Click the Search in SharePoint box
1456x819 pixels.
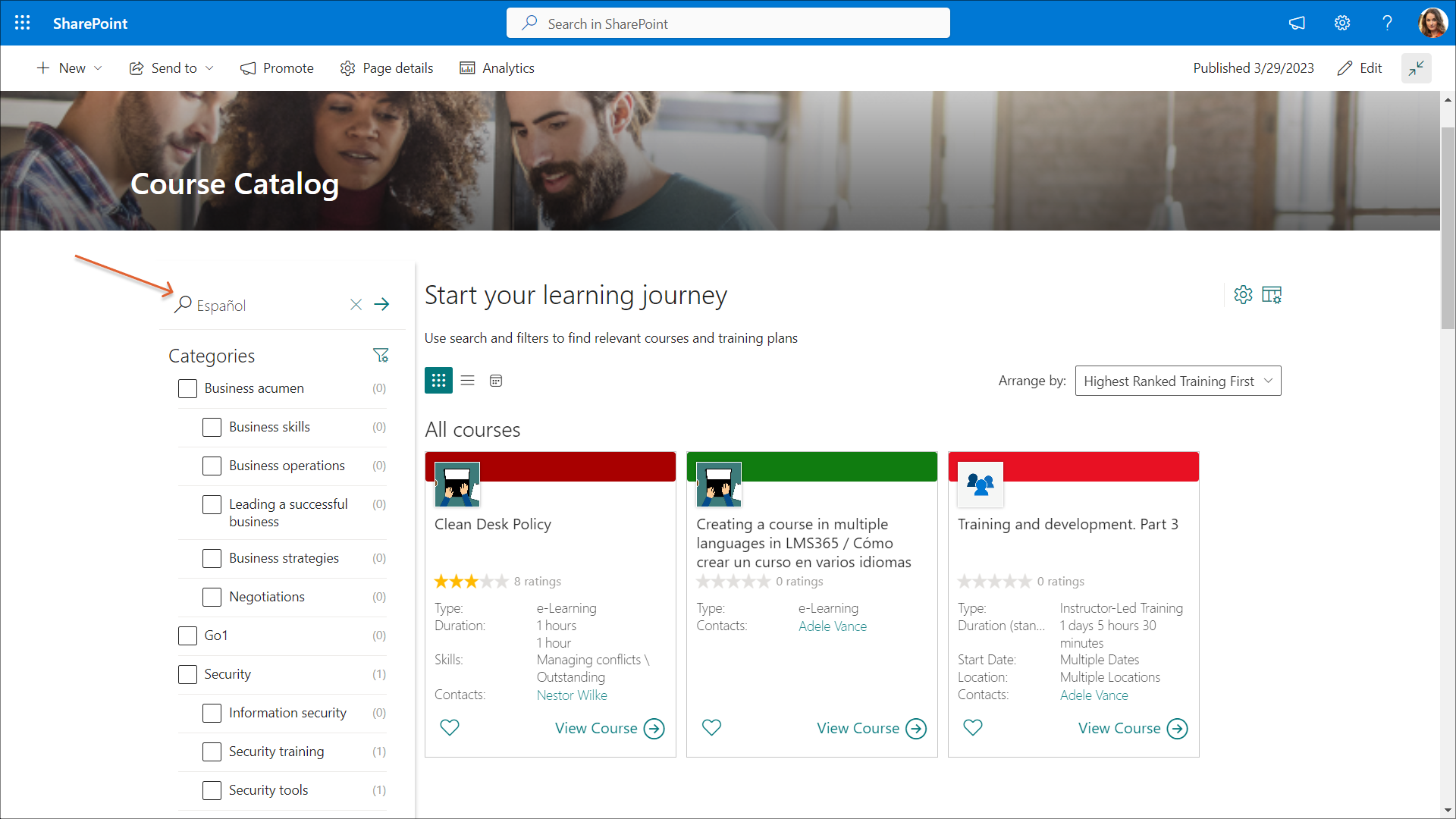point(728,24)
